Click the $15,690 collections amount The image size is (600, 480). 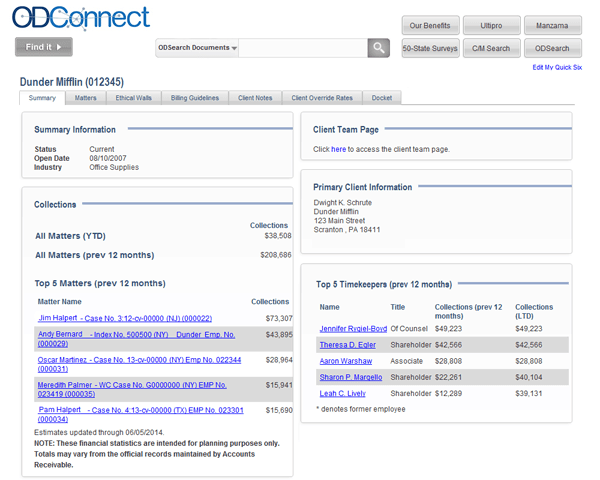click(279, 410)
